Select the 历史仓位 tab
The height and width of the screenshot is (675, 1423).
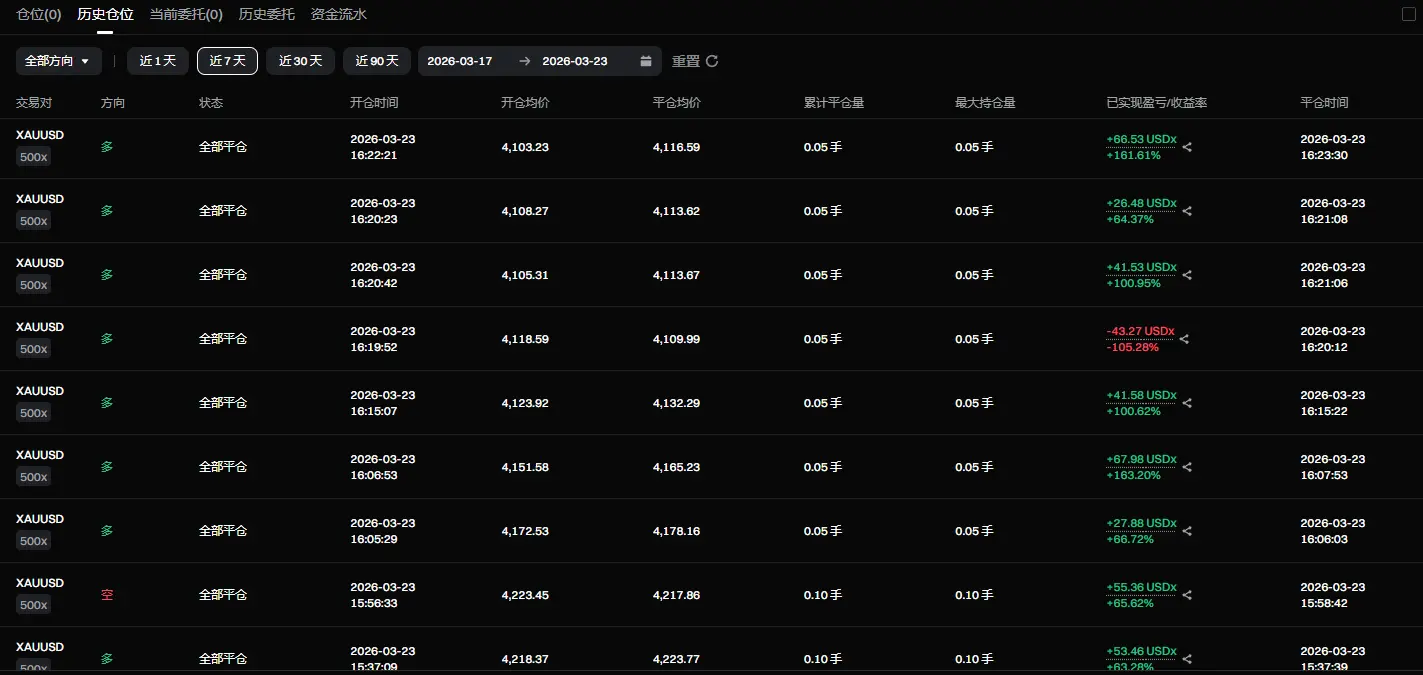(105, 15)
